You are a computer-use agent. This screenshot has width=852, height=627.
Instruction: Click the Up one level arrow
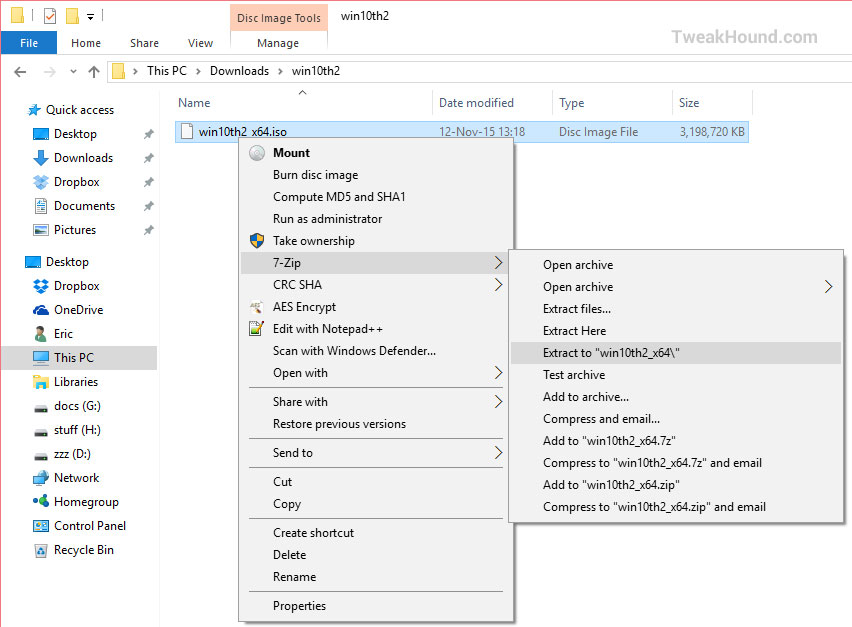click(94, 72)
